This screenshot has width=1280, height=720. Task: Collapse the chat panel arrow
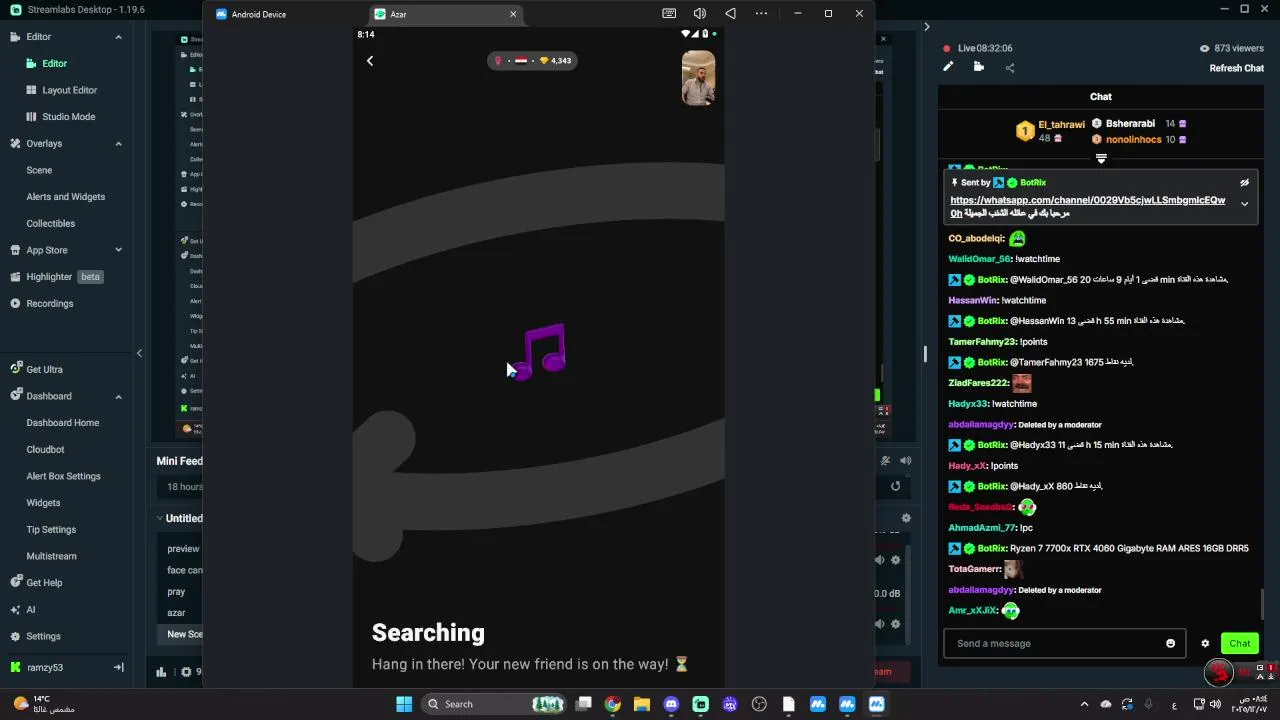point(927,27)
